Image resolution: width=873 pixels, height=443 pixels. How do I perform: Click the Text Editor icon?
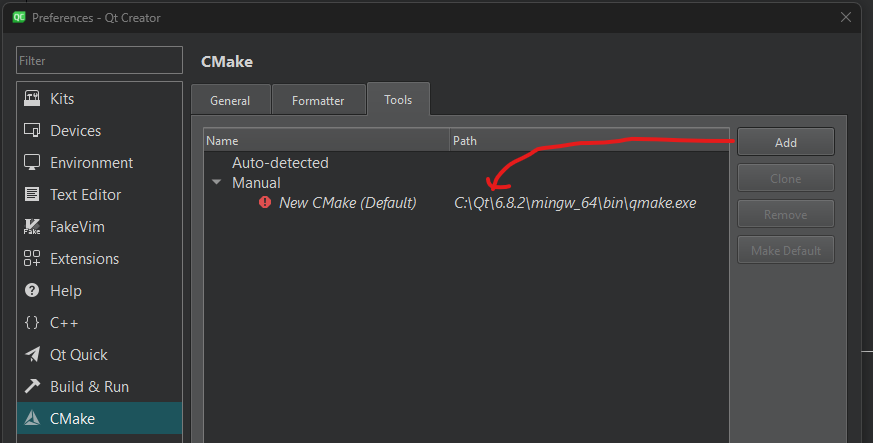[x=32, y=195]
